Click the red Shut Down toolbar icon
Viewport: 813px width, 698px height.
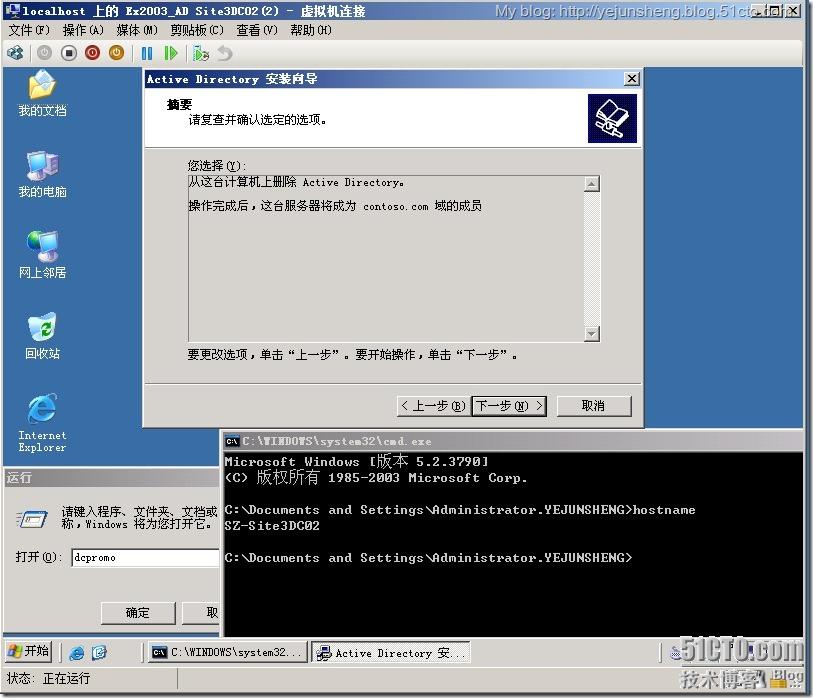tap(92, 53)
